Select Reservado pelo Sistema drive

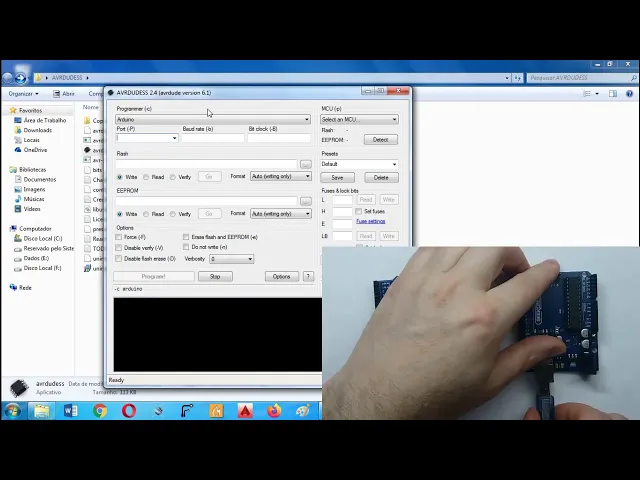[x=44, y=249]
